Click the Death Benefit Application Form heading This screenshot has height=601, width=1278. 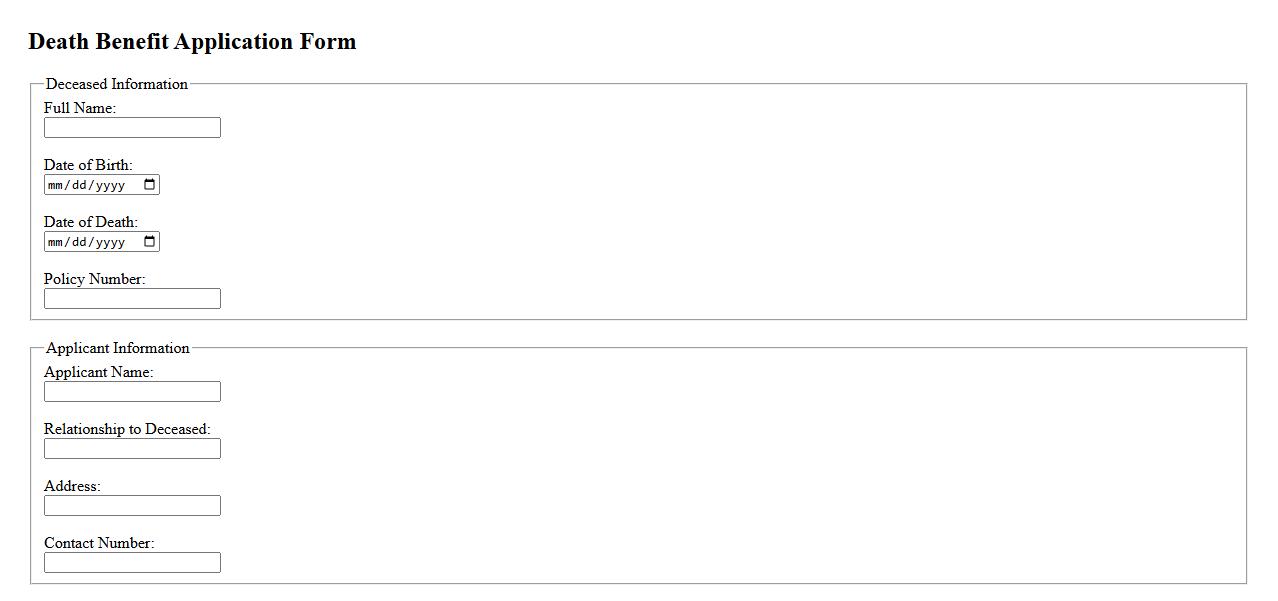(192, 42)
